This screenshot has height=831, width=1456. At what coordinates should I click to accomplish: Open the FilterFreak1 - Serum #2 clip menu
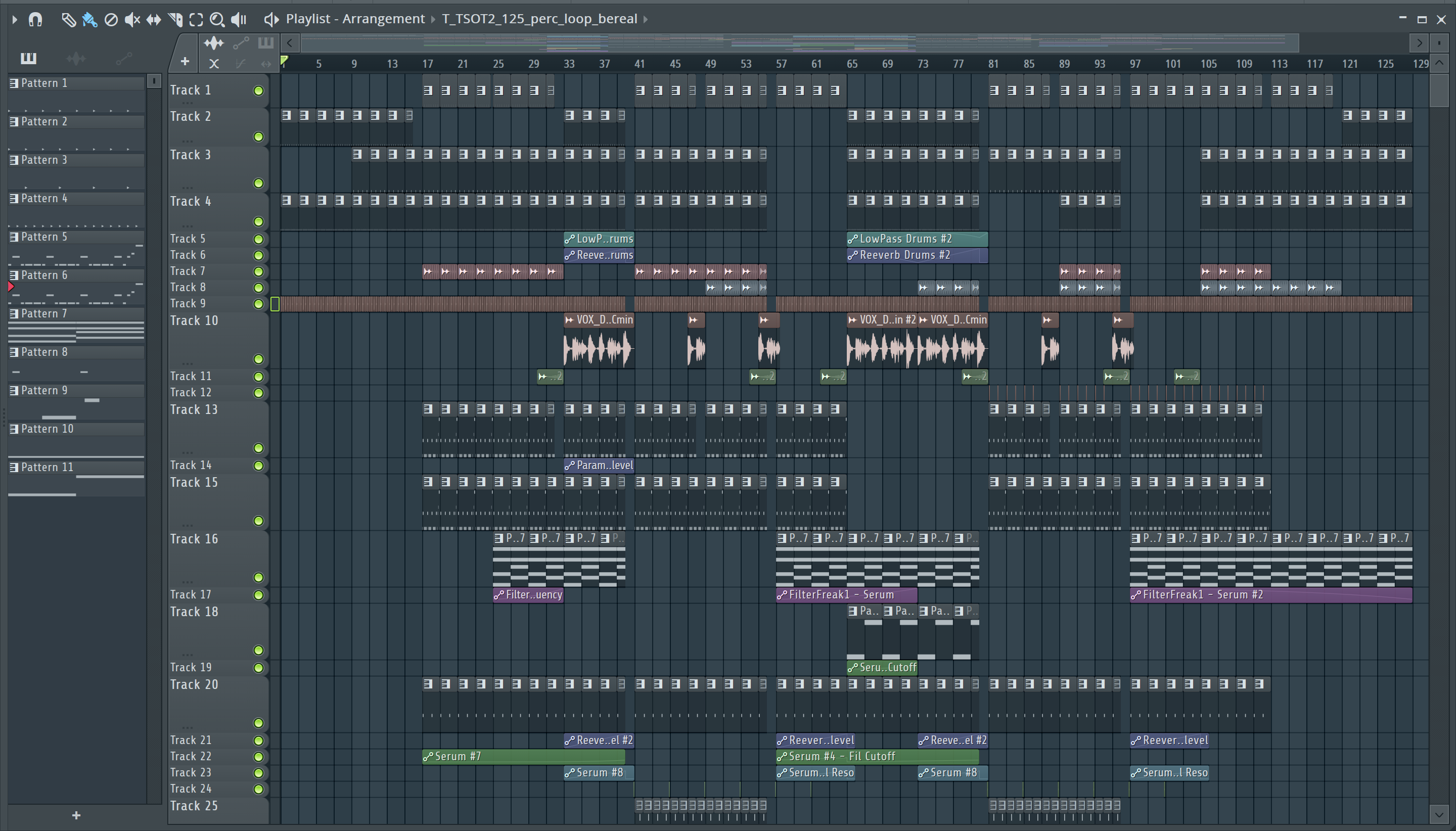point(1136,595)
